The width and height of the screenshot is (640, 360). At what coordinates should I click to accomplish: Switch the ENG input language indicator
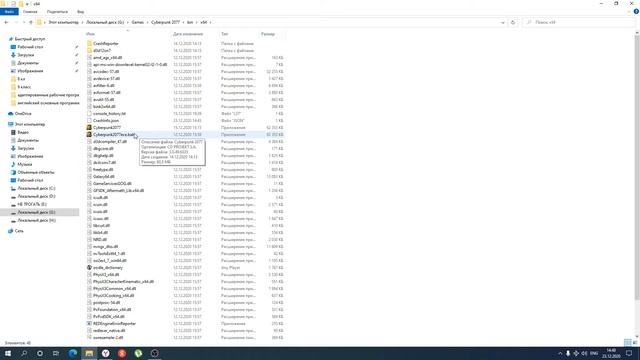[594, 353]
